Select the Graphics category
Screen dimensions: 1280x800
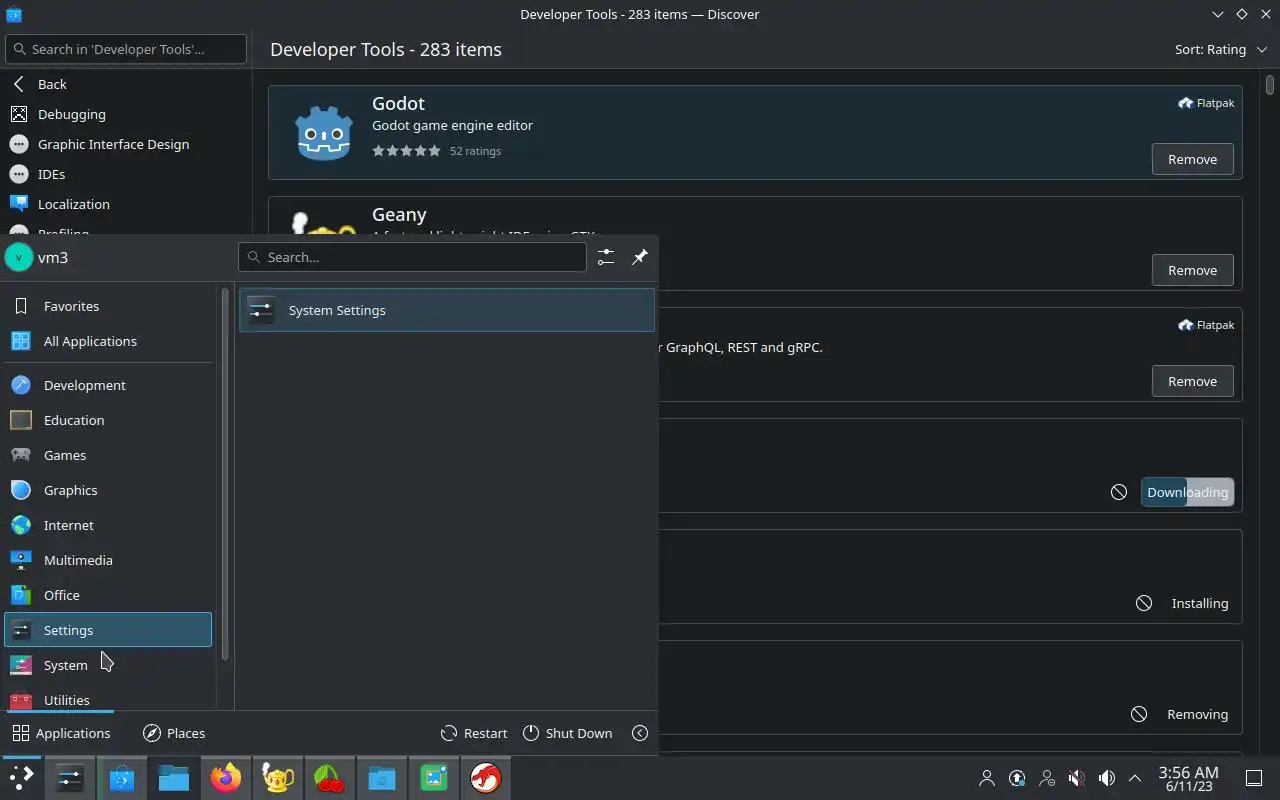tap(108, 490)
